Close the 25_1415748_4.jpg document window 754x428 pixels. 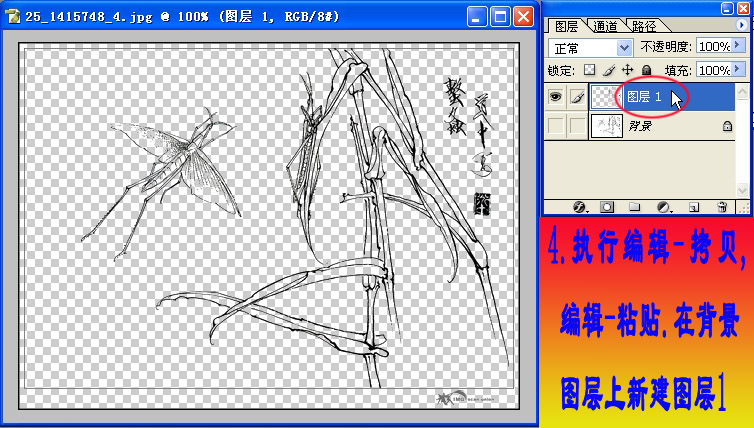(x=523, y=17)
